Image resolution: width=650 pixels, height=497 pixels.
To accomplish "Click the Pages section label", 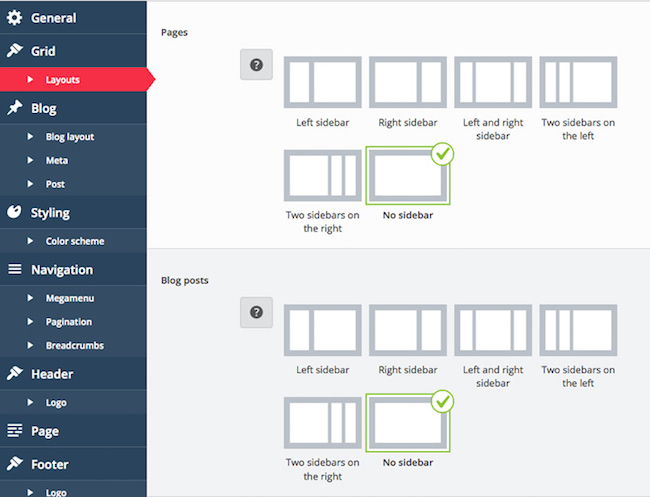I will pos(174,32).
